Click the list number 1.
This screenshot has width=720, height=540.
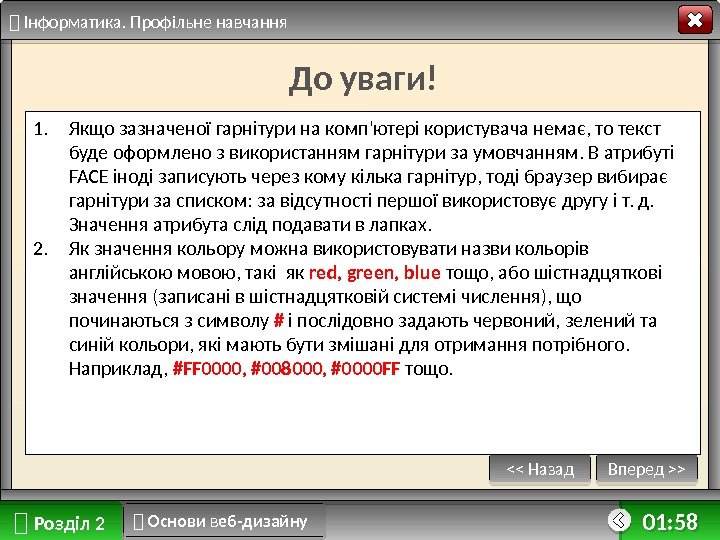(x=41, y=129)
